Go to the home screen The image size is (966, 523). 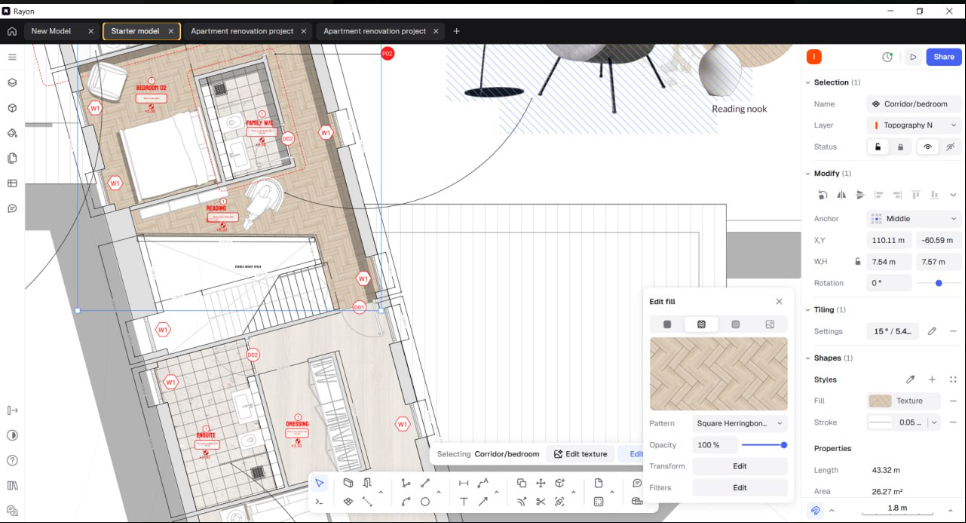(x=12, y=31)
